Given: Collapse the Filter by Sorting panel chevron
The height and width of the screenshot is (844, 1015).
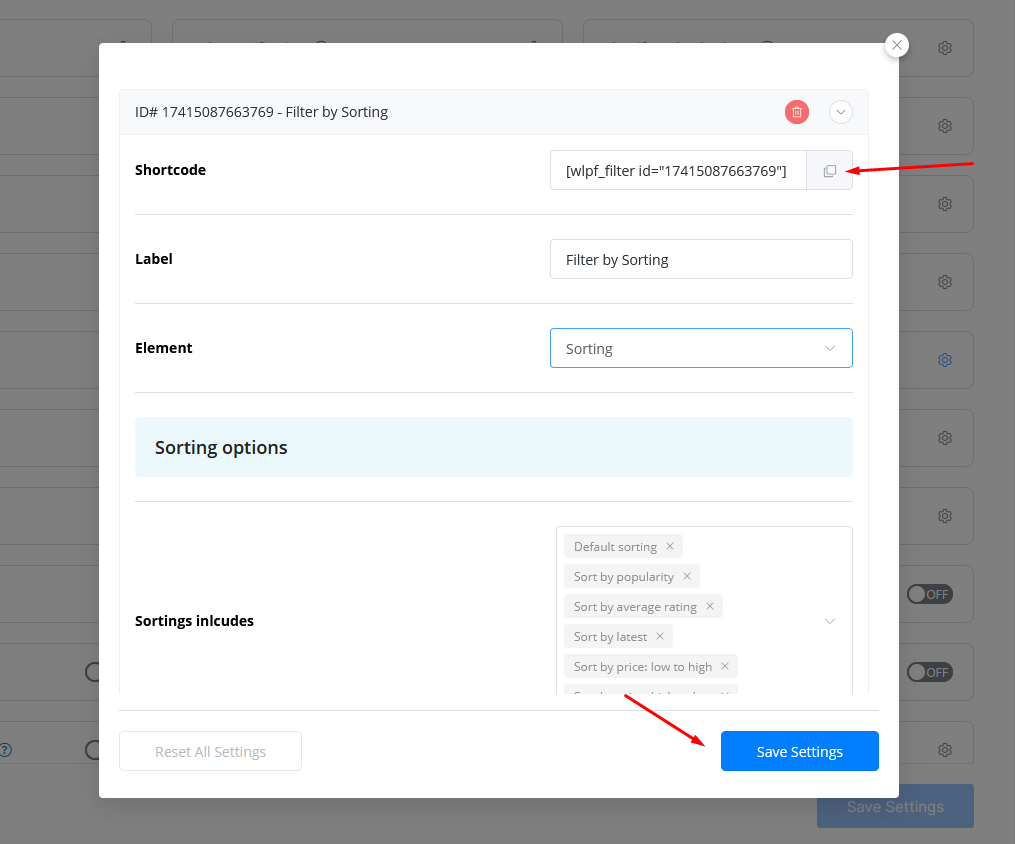Looking at the screenshot, I should pos(841,112).
